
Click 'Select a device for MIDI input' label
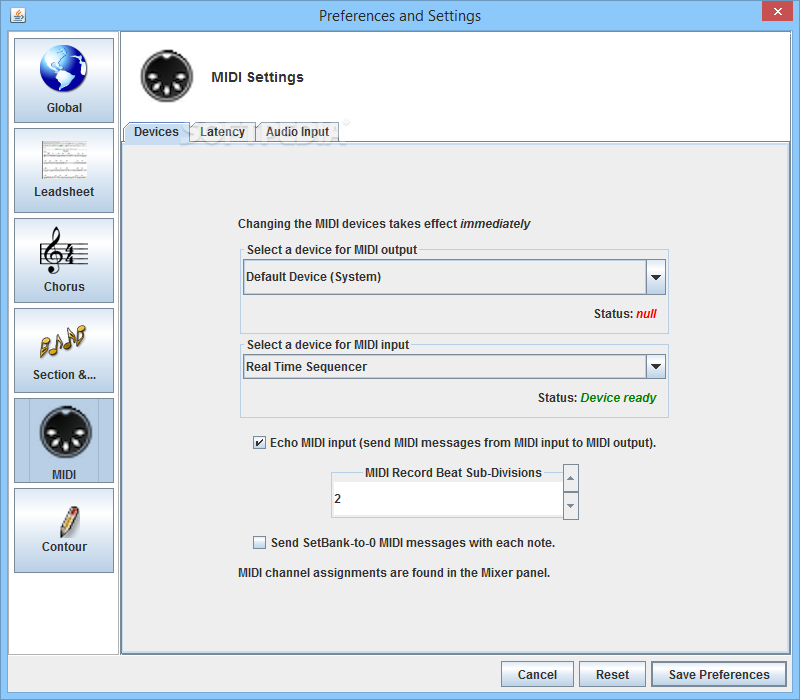coord(328,345)
